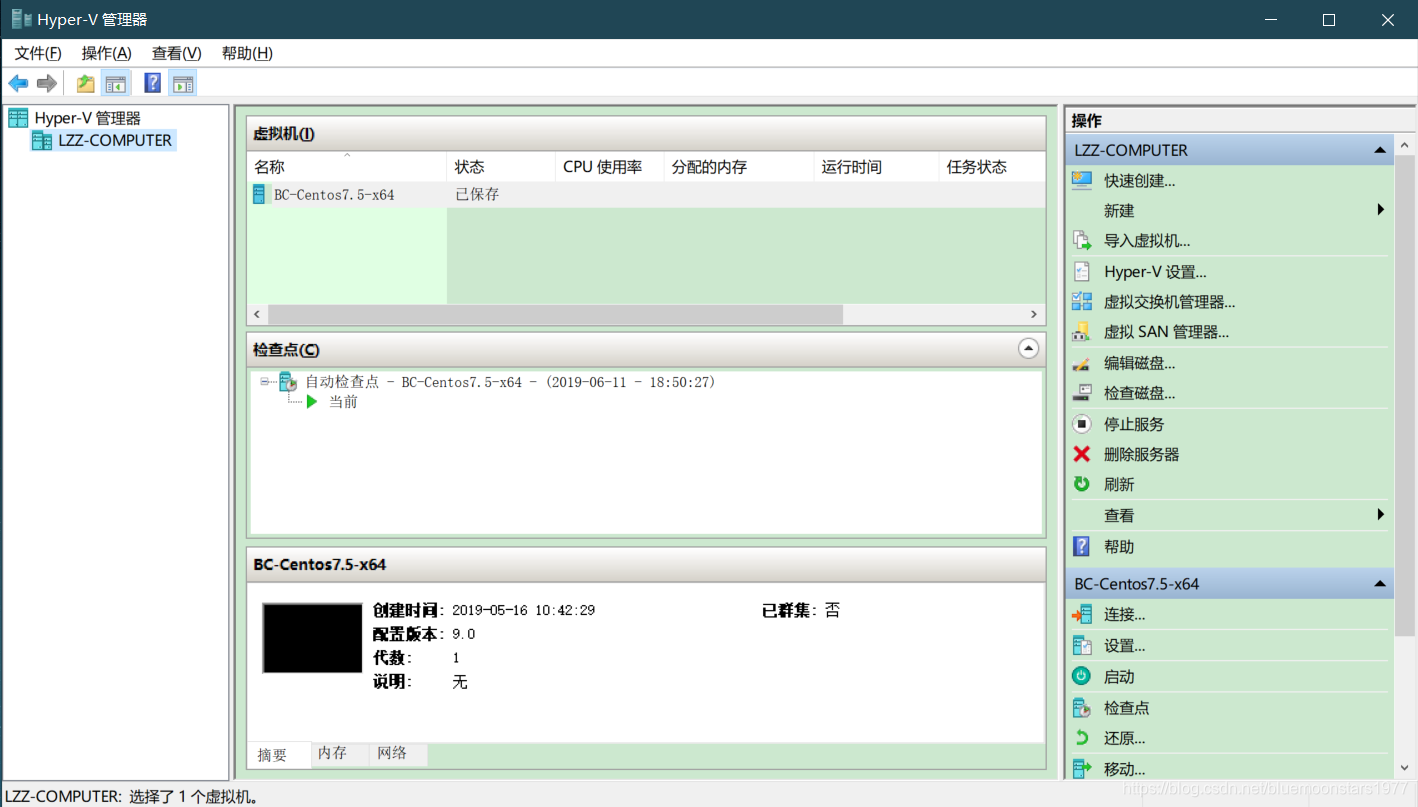Open the 文件(F) menu
The height and width of the screenshot is (807, 1418).
pyautogui.click(x=38, y=53)
